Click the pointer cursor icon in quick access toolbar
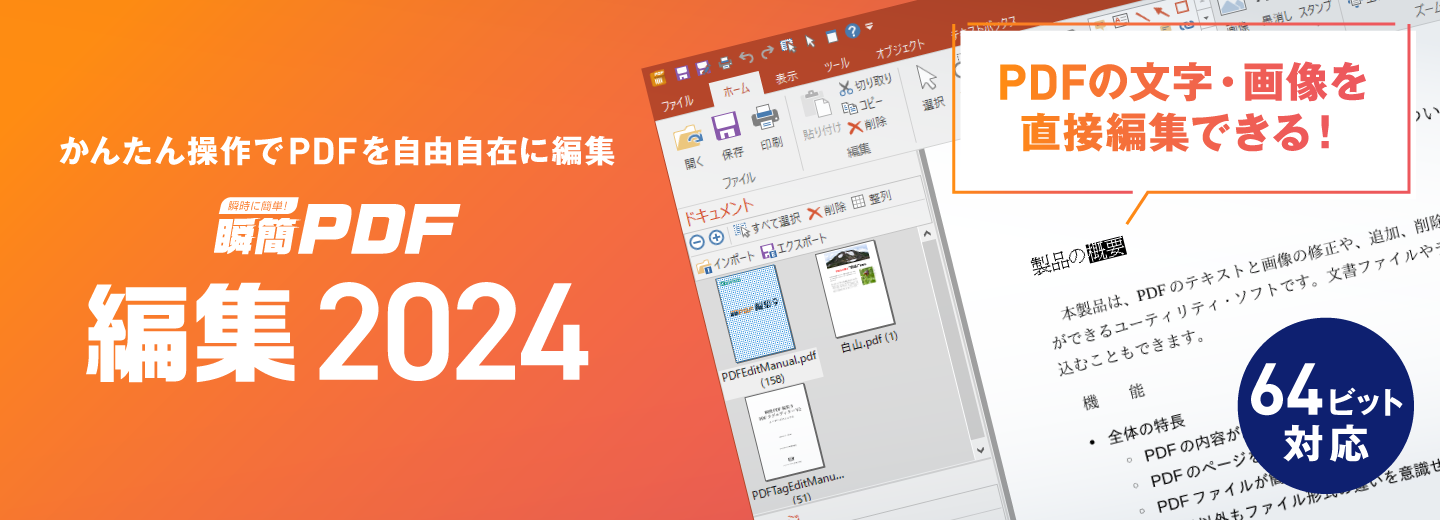1440x520 pixels. [x=810, y=41]
